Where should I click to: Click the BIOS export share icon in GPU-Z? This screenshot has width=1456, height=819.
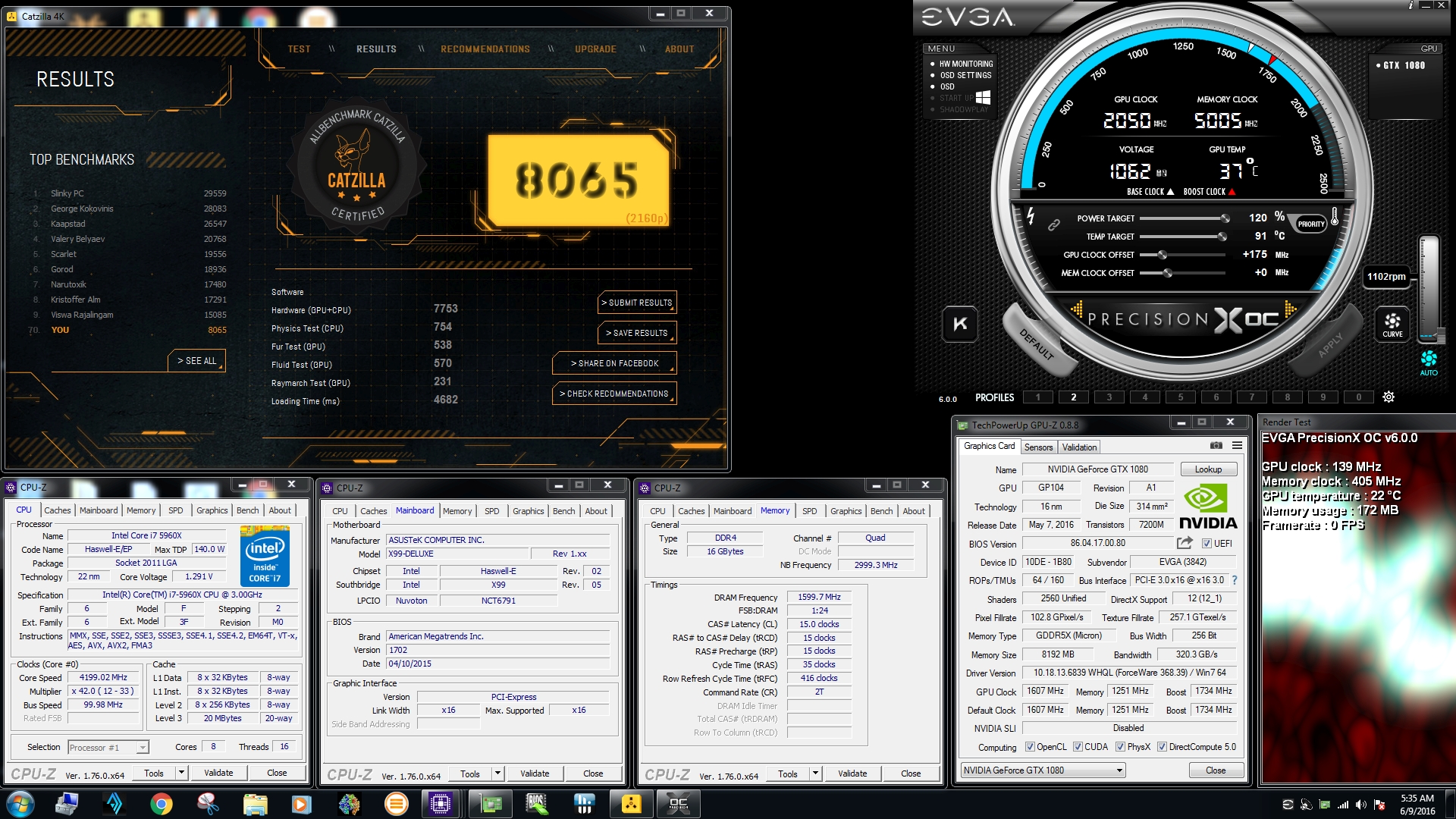1184,543
